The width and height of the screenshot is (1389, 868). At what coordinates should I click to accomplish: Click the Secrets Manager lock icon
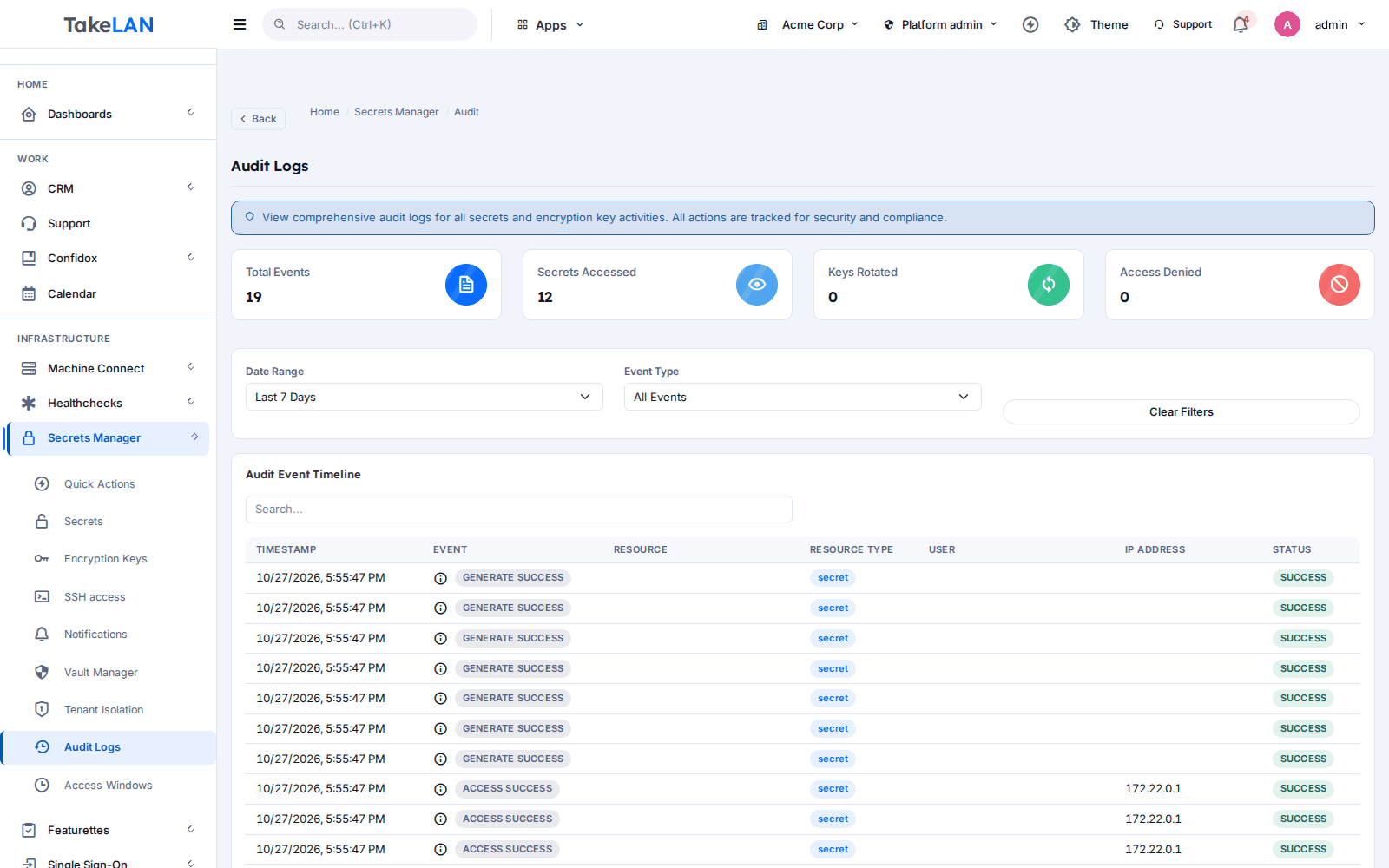tap(29, 437)
